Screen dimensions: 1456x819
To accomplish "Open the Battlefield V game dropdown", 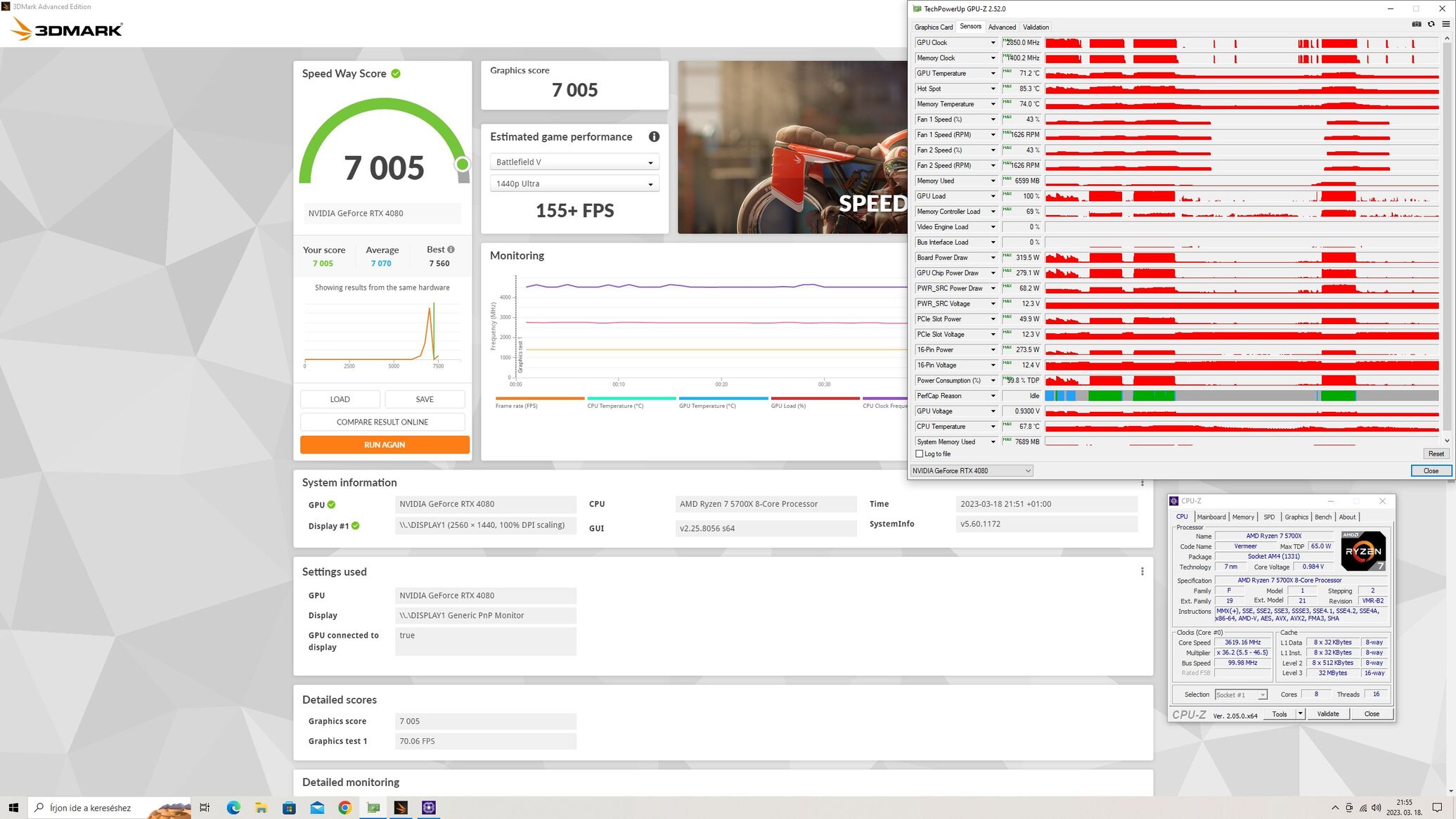I will coord(574,162).
